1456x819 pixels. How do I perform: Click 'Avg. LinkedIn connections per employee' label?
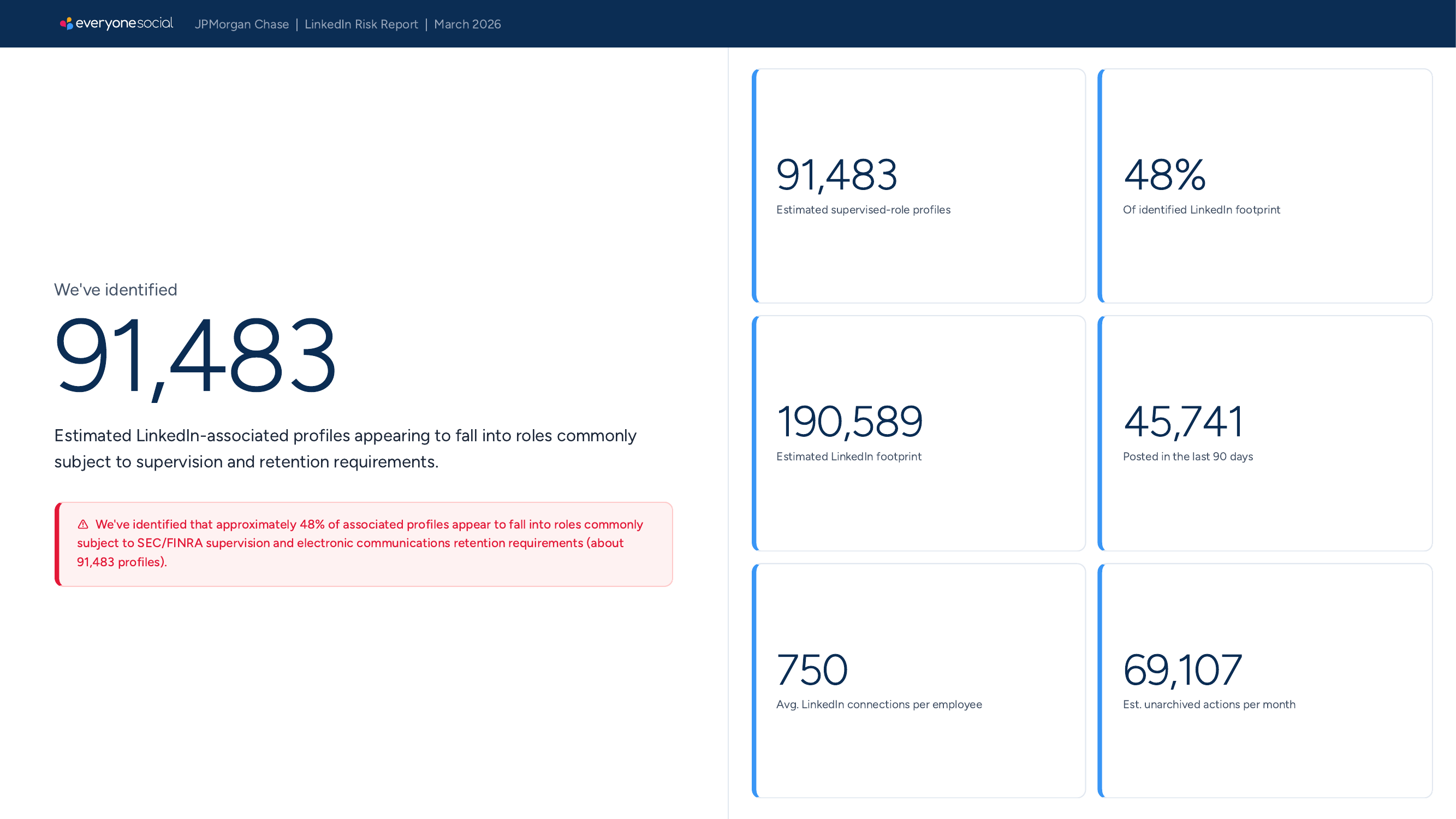(879, 705)
